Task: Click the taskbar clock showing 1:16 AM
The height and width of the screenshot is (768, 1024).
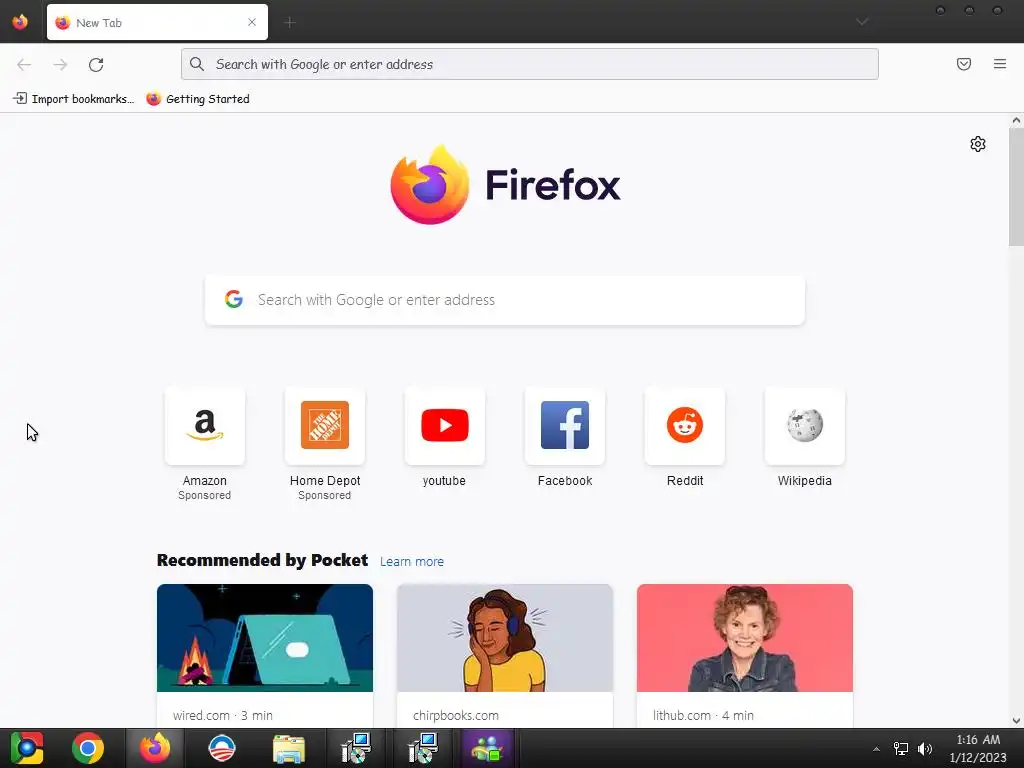Action: point(978,748)
